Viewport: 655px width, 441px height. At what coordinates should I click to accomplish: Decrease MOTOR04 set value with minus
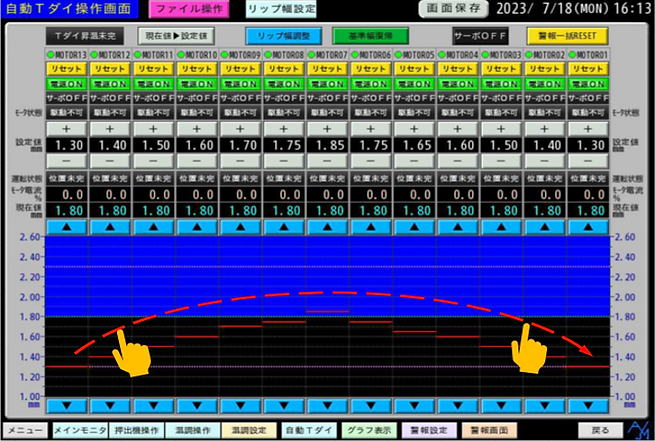[x=457, y=161]
